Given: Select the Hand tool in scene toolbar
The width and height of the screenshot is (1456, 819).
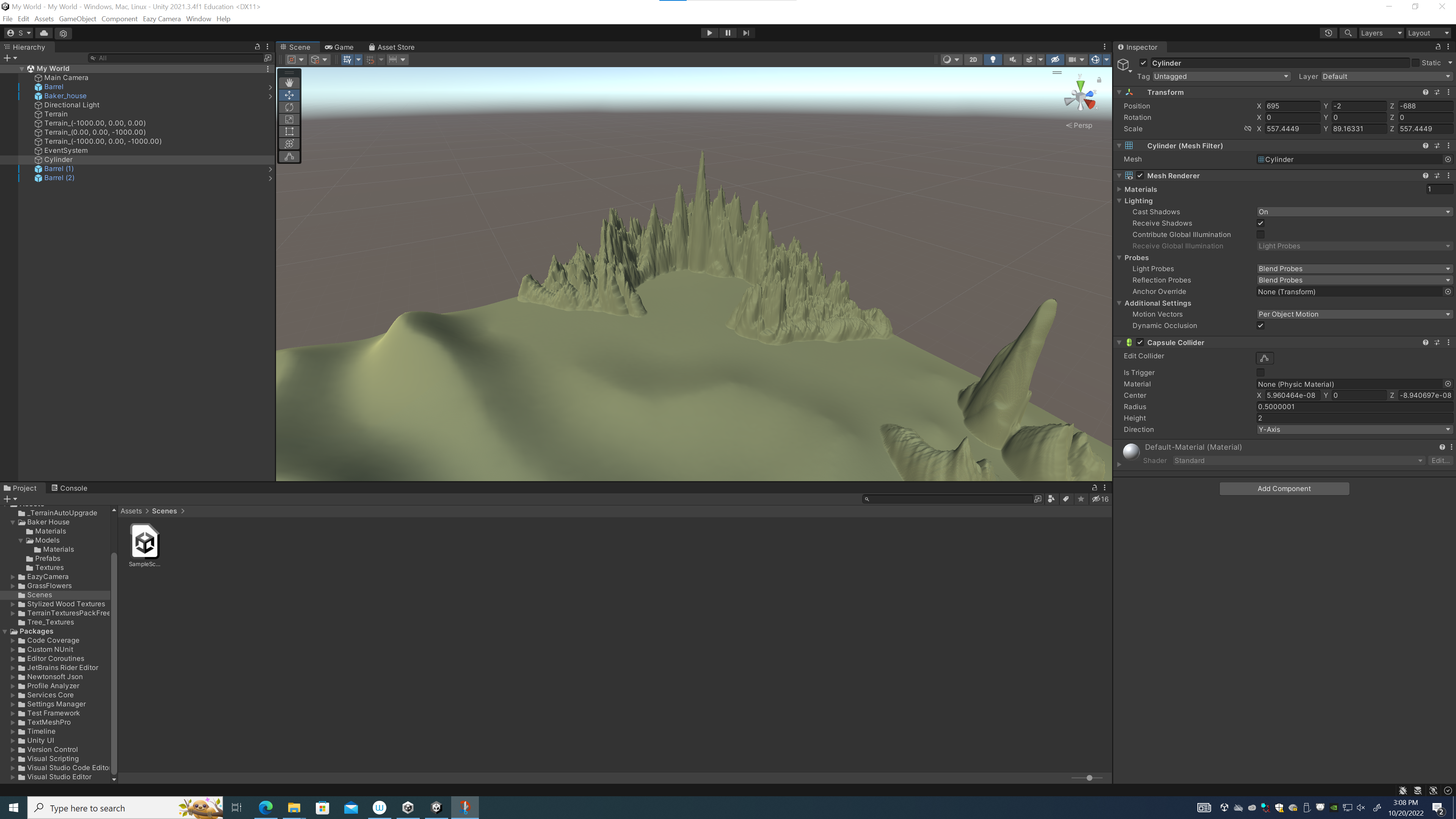Looking at the screenshot, I should coord(289,83).
